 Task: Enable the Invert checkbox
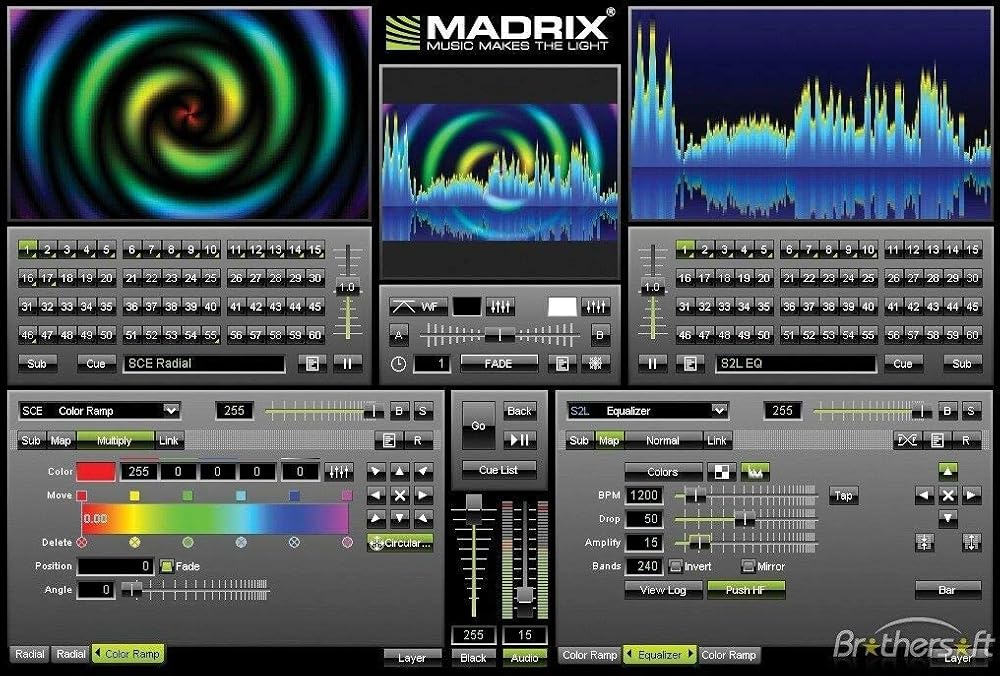[x=676, y=566]
